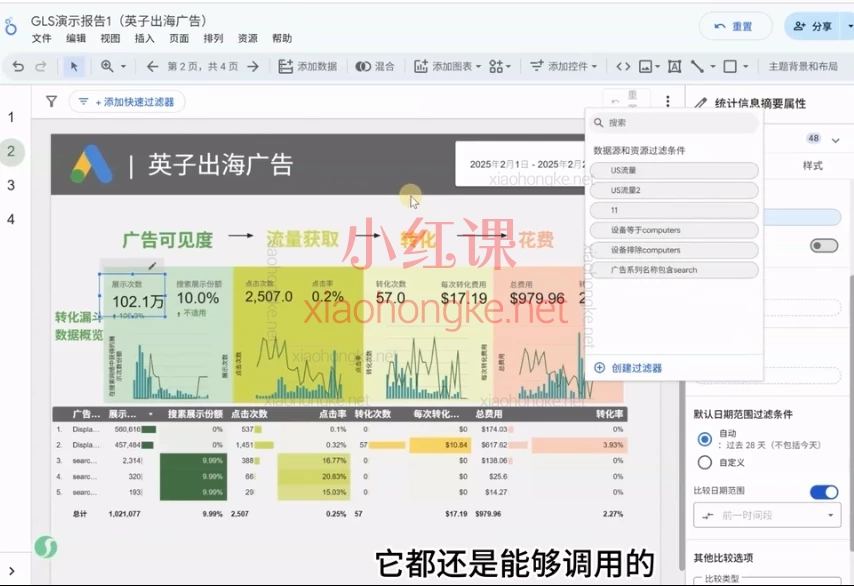
Task: Select the line drawing tool
Action: [x=697, y=66]
